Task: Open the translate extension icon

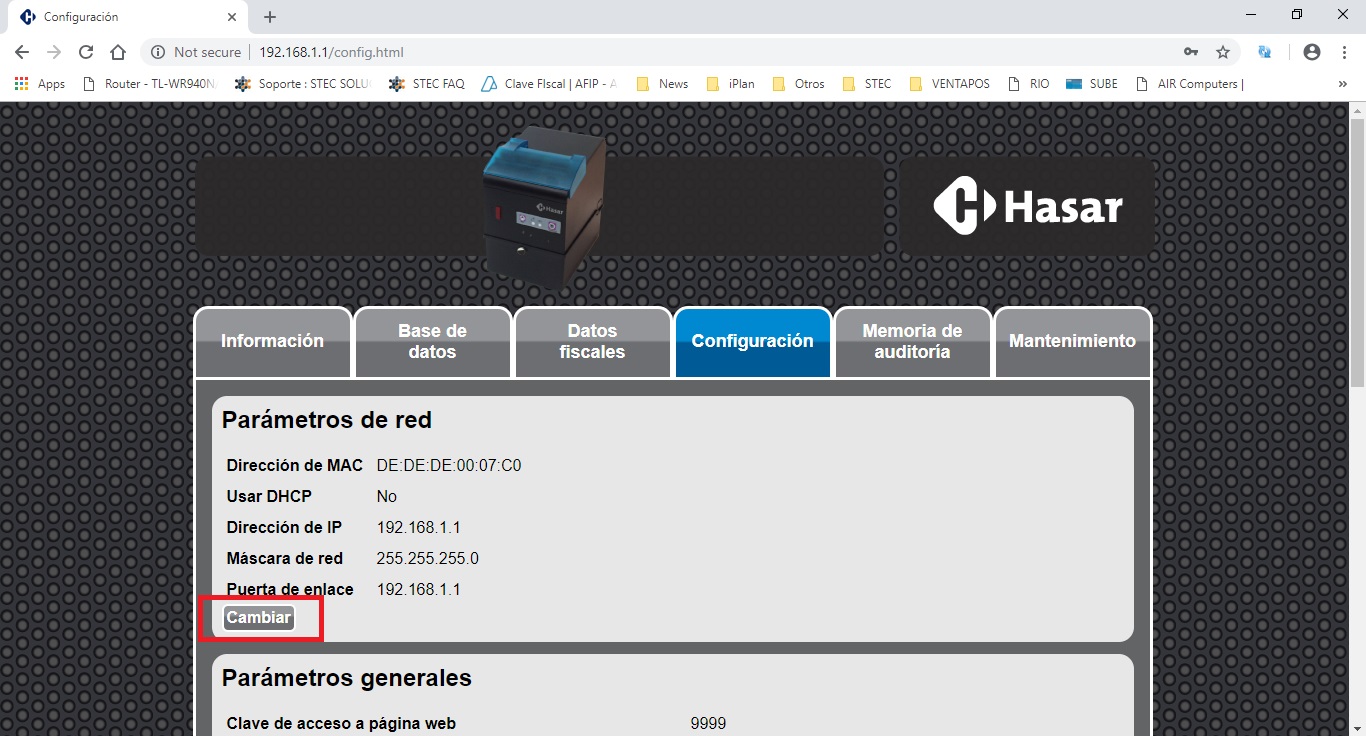Action: 1265,52
